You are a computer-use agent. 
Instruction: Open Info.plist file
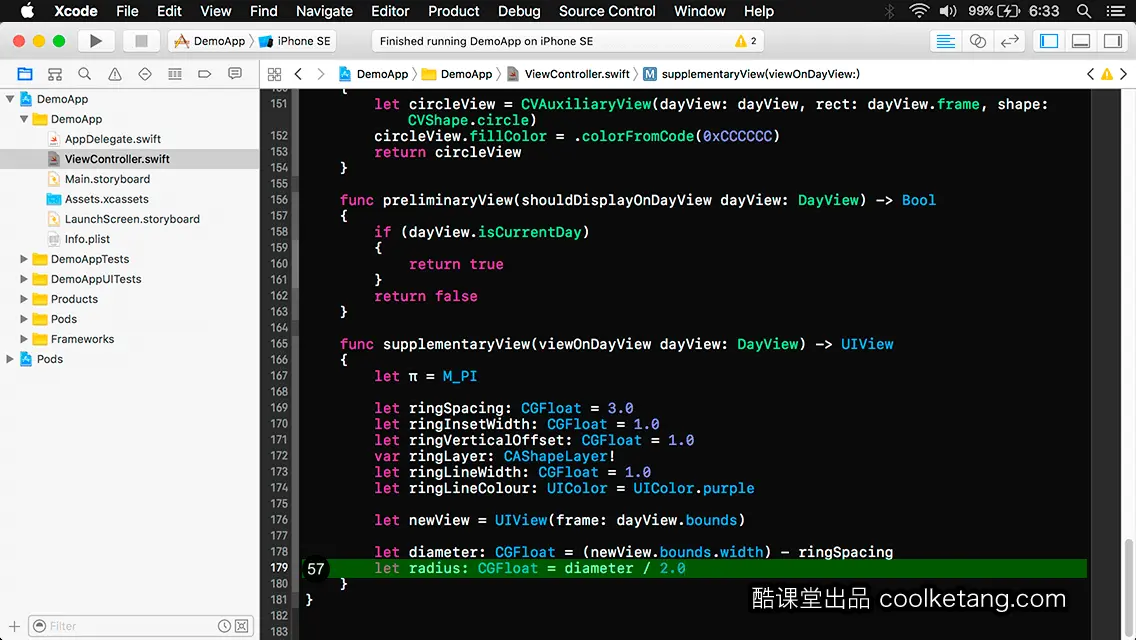click(x=87, y=239)
